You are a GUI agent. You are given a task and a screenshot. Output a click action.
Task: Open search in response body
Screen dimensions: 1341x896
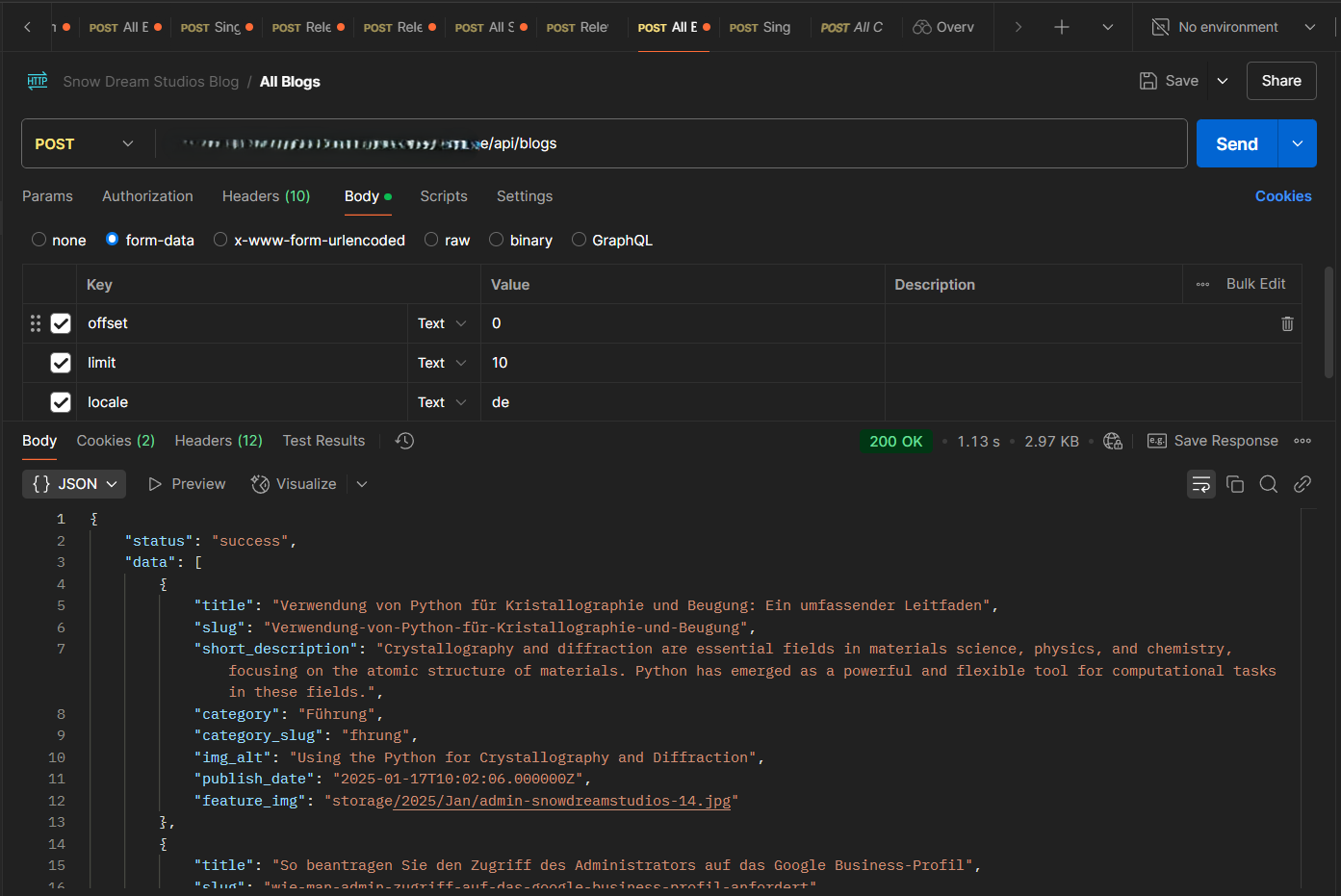click(x=1269, y=484)
